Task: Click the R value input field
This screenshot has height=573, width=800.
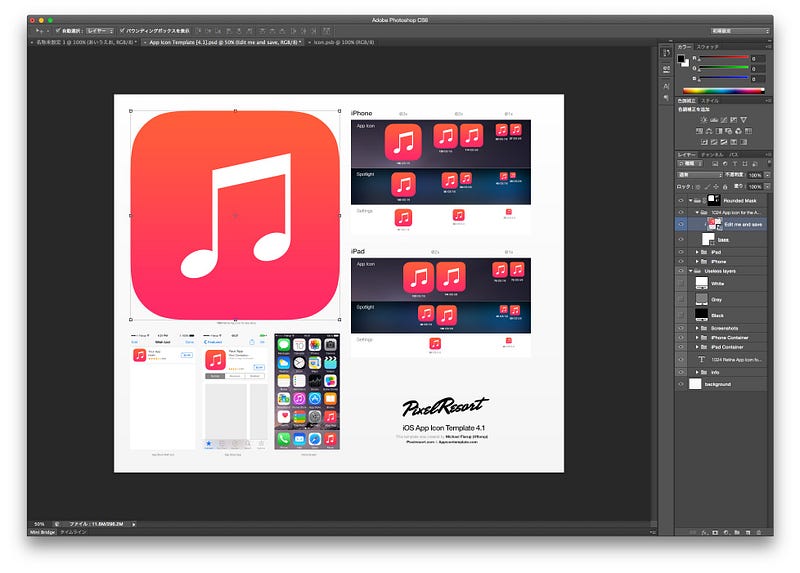Action: tap(758, 59)
